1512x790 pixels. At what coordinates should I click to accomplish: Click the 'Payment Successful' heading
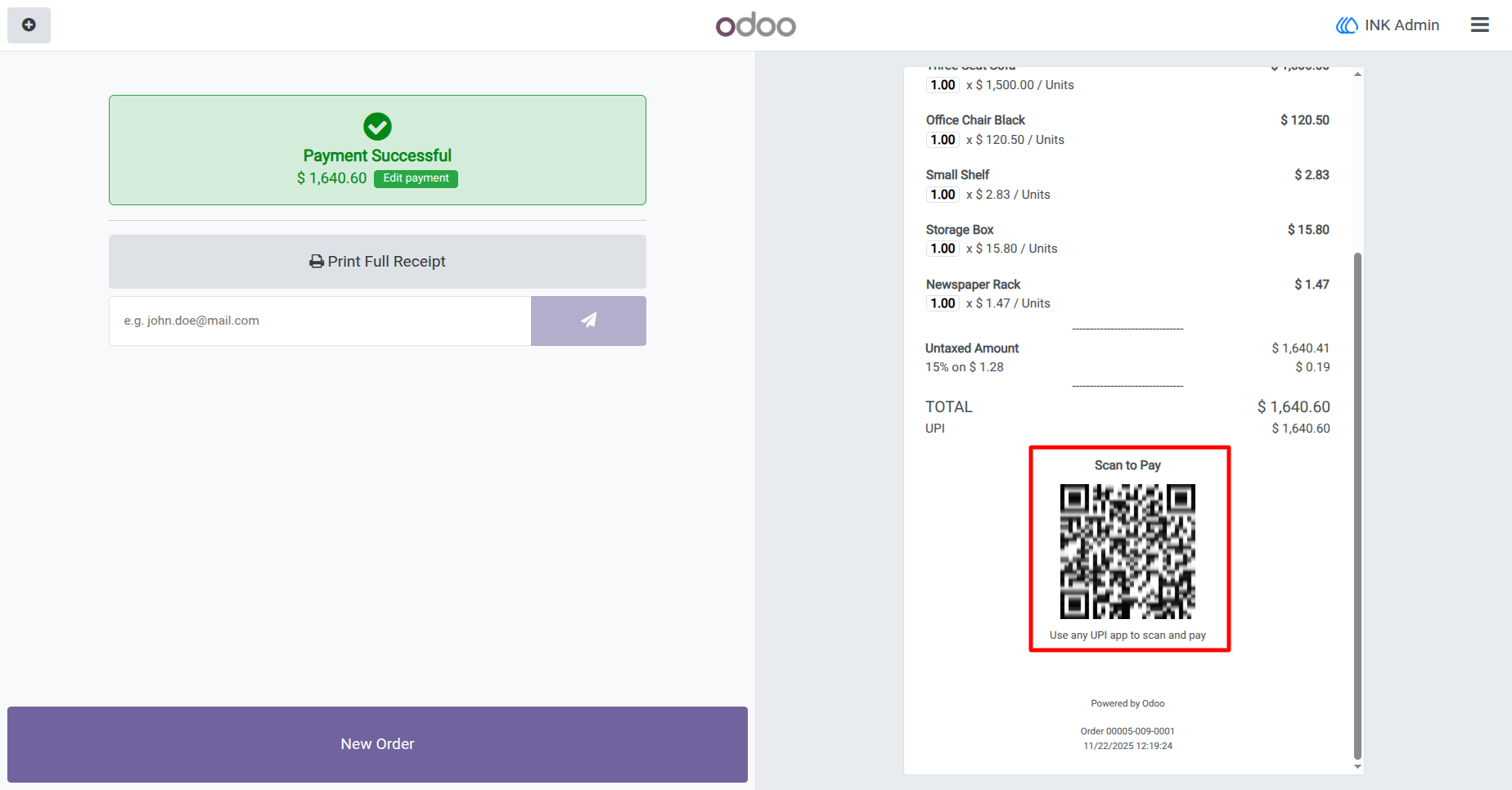[377, 155]
